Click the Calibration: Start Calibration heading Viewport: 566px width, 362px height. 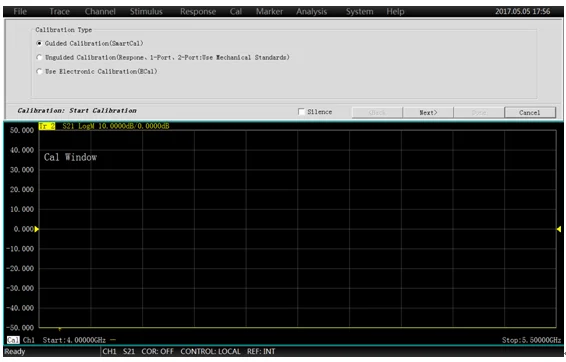click(x=77, y=110)
